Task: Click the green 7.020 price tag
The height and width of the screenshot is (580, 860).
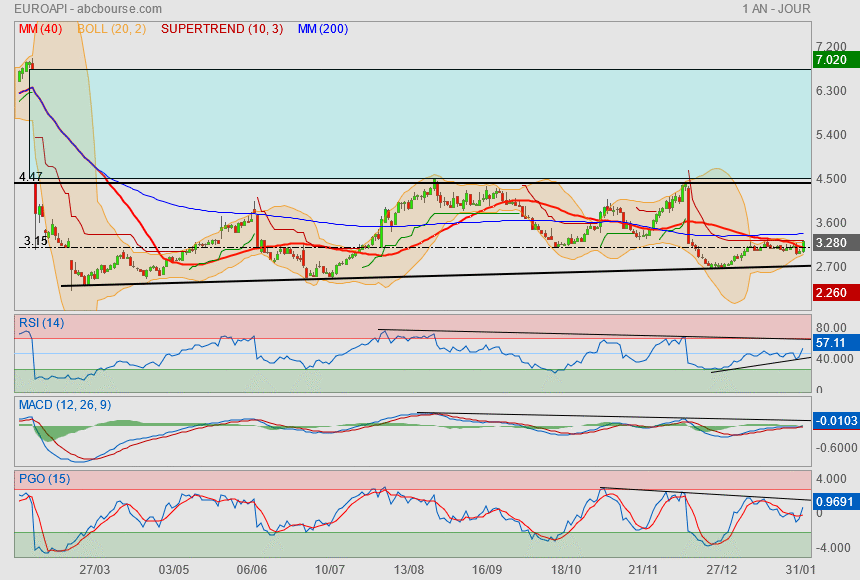Action: tap(836, 59)
